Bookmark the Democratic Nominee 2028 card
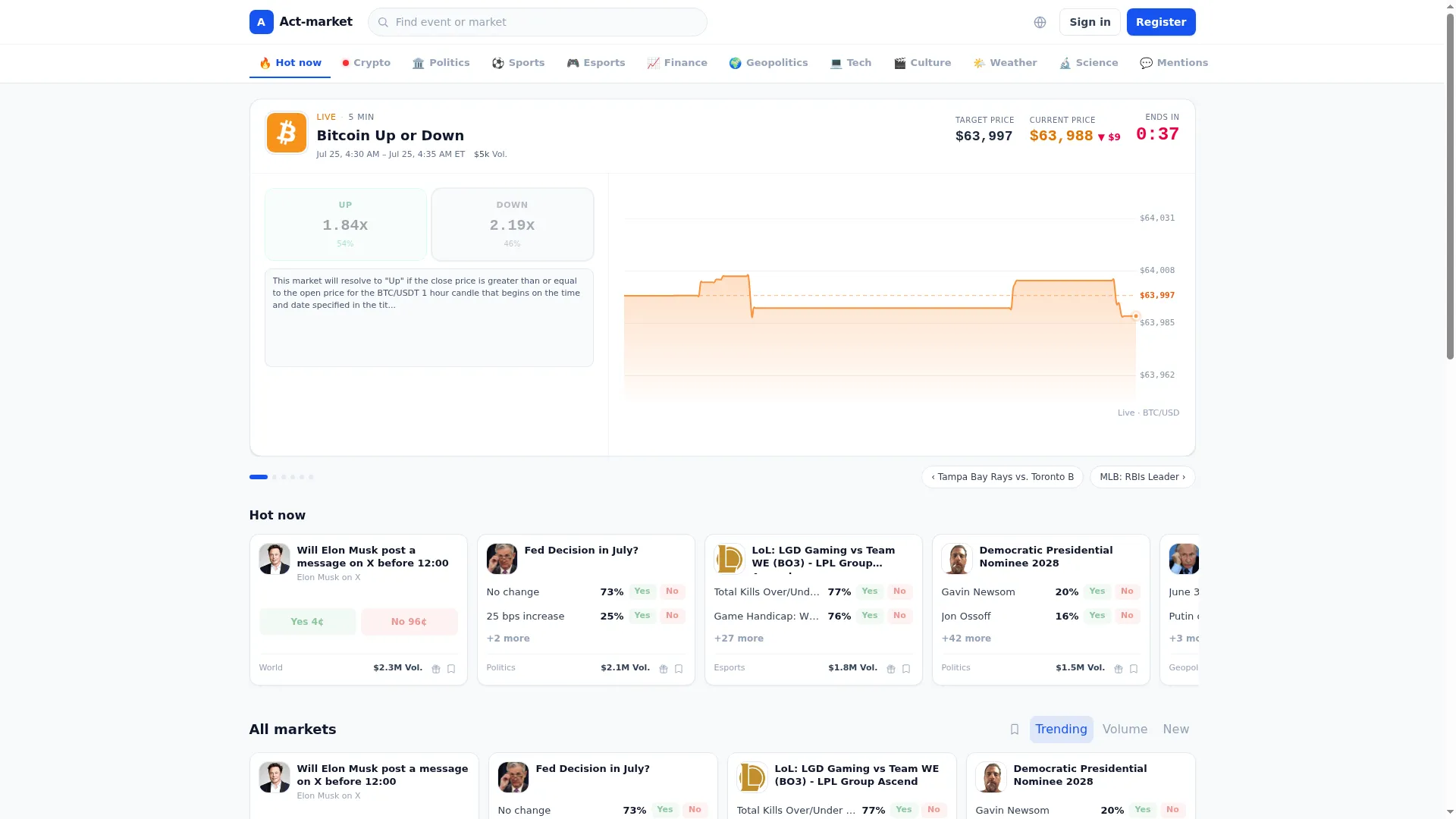This screenshot has width=1456, height=819. (x=1134, y=669)
